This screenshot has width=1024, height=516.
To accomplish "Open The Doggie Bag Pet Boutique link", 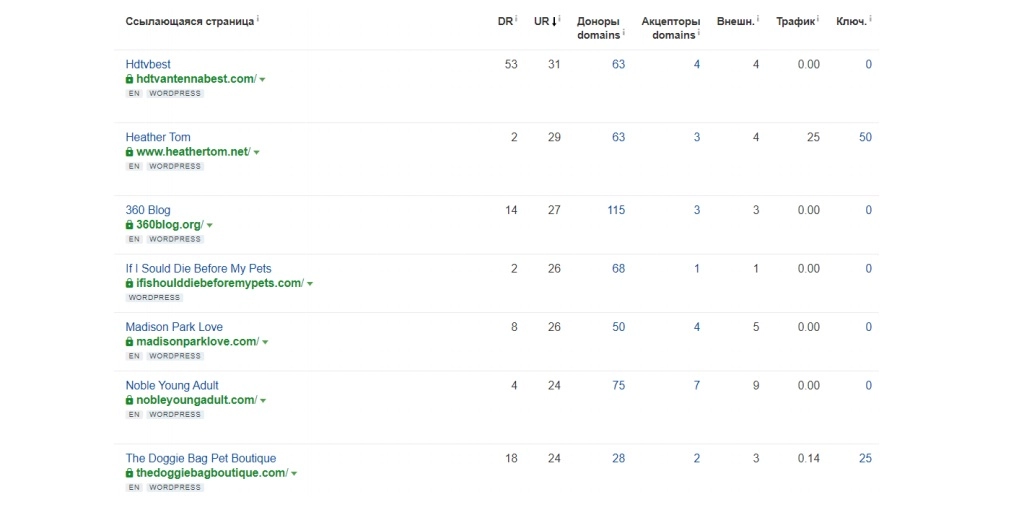I will [200, 458].
